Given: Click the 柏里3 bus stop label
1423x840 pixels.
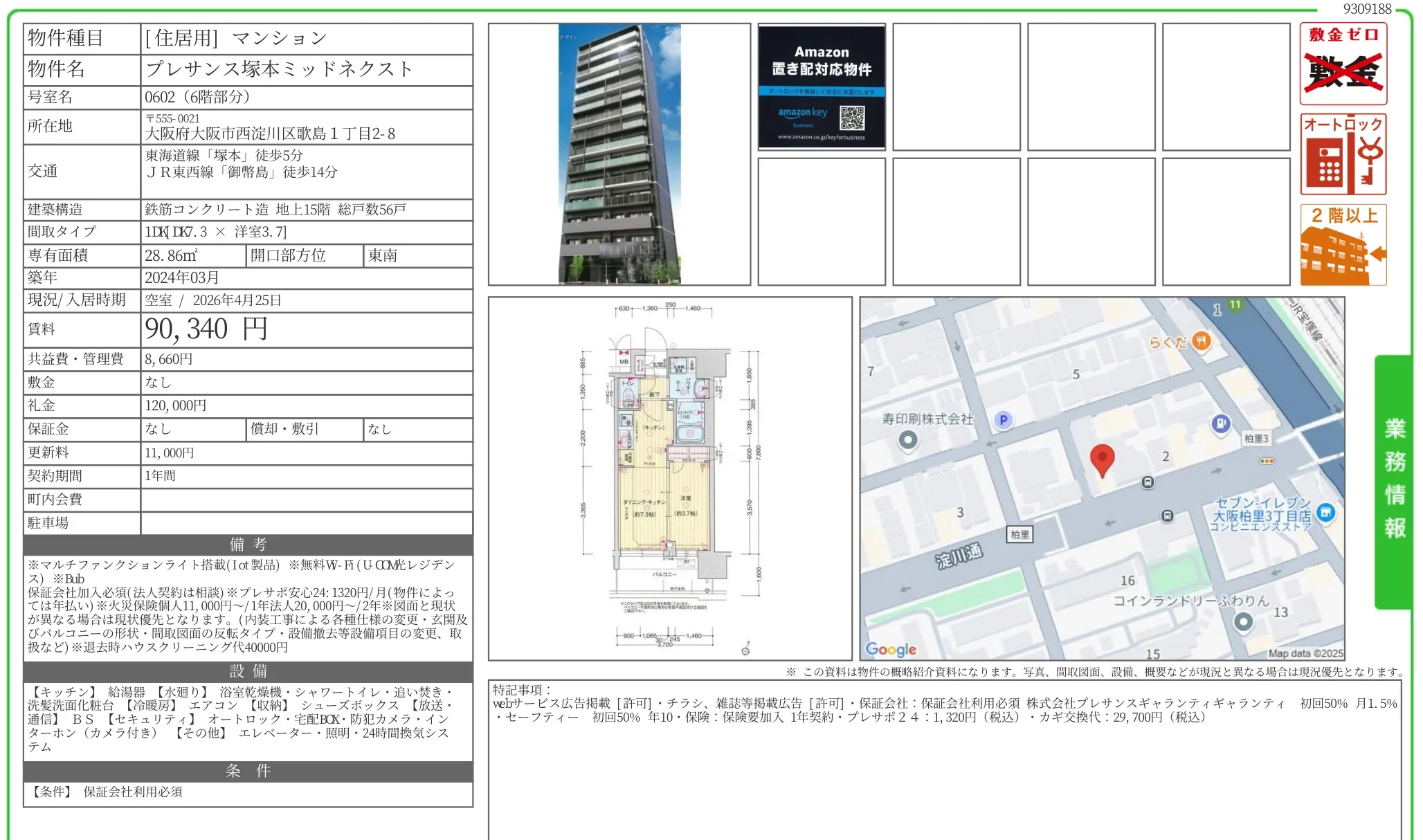Looking at the screenshot, I should coord(1256,438).
